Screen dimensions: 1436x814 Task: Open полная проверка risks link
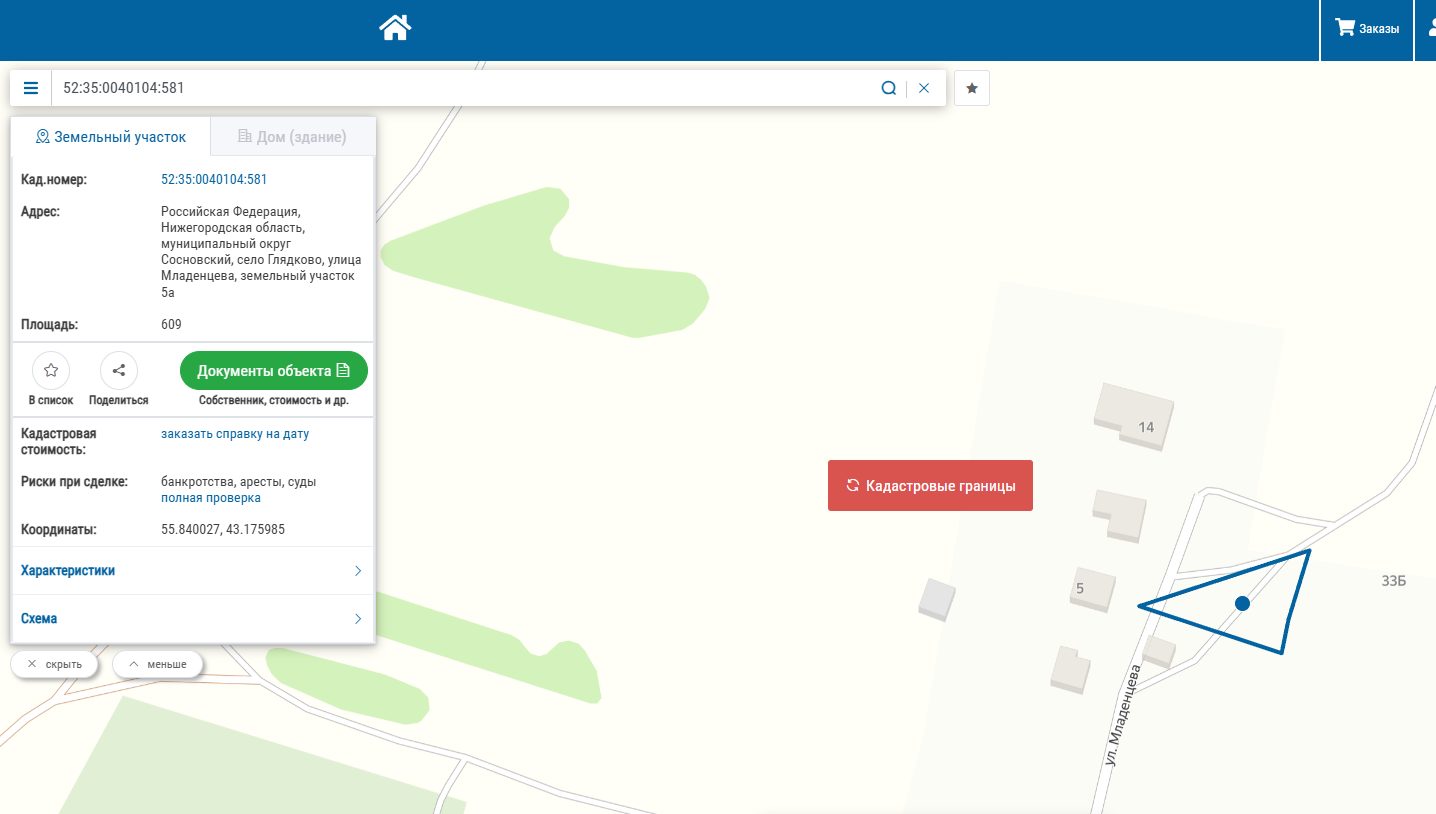click(211, 498)
